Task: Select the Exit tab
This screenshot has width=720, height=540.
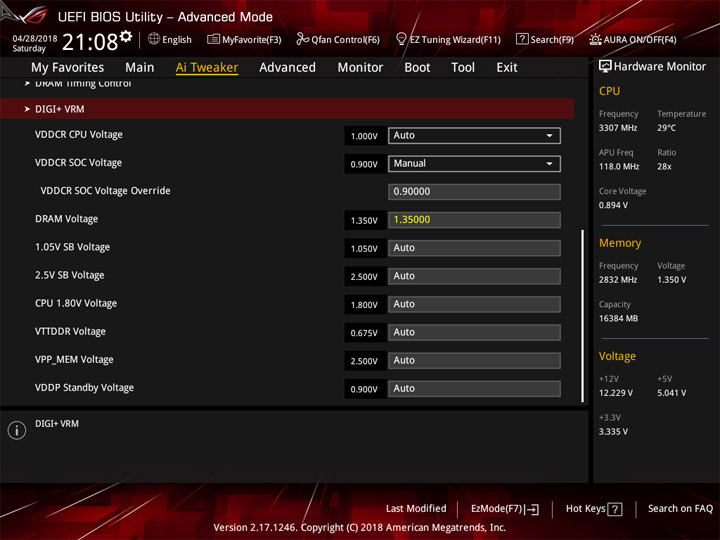Action: [x=507, y=68]
